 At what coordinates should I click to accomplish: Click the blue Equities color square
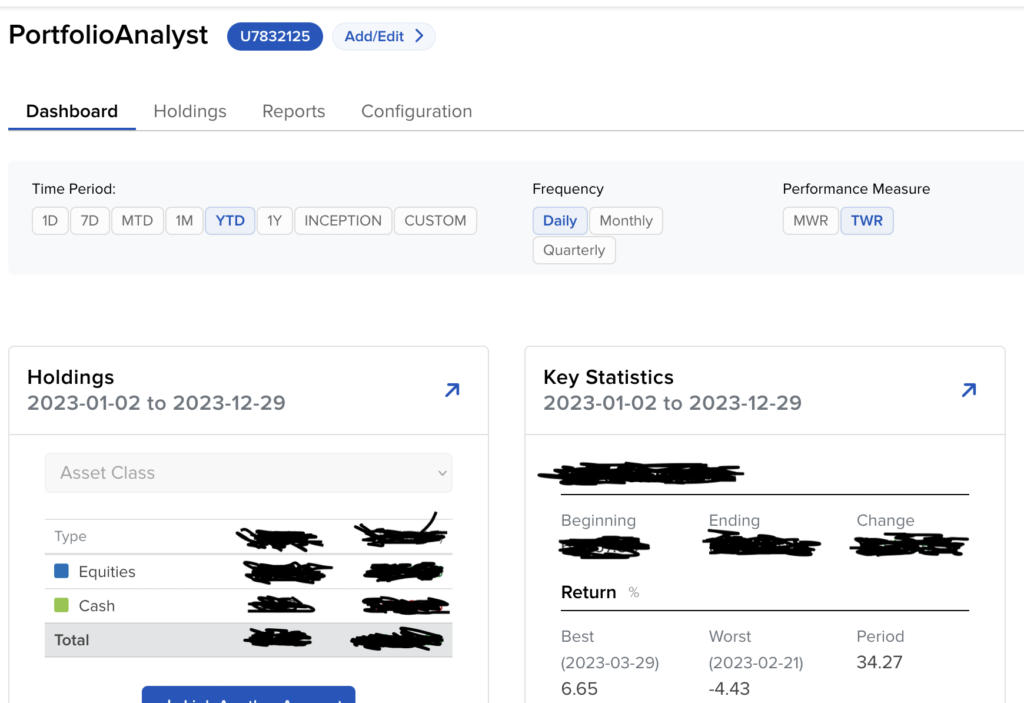pyautogui.click(x=62, y=572)
